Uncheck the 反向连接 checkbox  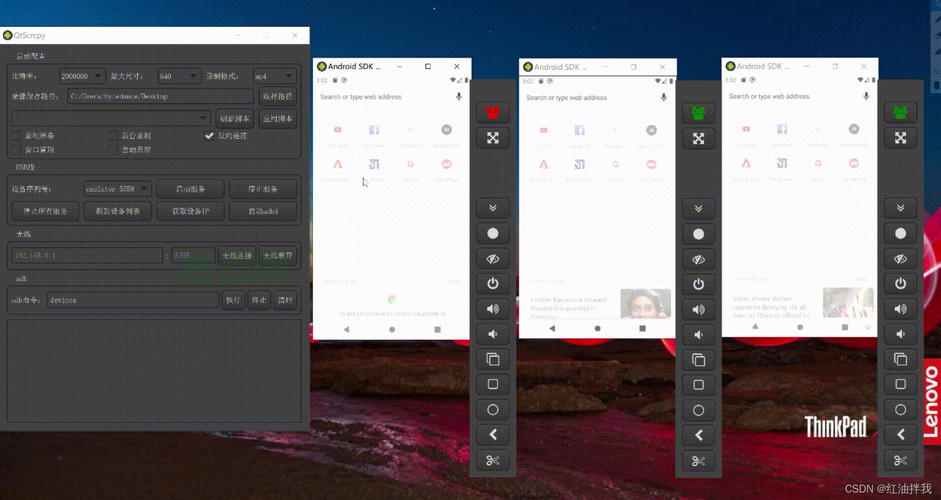tap(209, 135)
